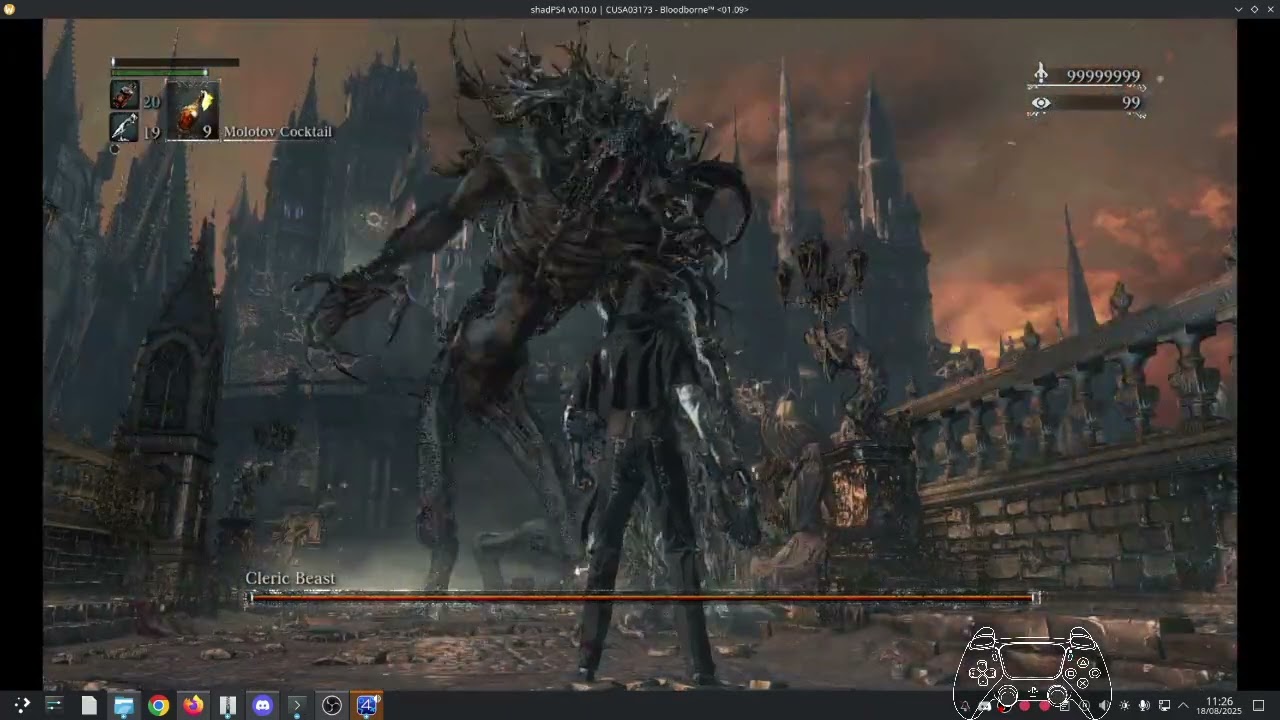
Task: Click the 99999999 blood echoes value
Action: pyautogui.click(x=1103, y=76)
